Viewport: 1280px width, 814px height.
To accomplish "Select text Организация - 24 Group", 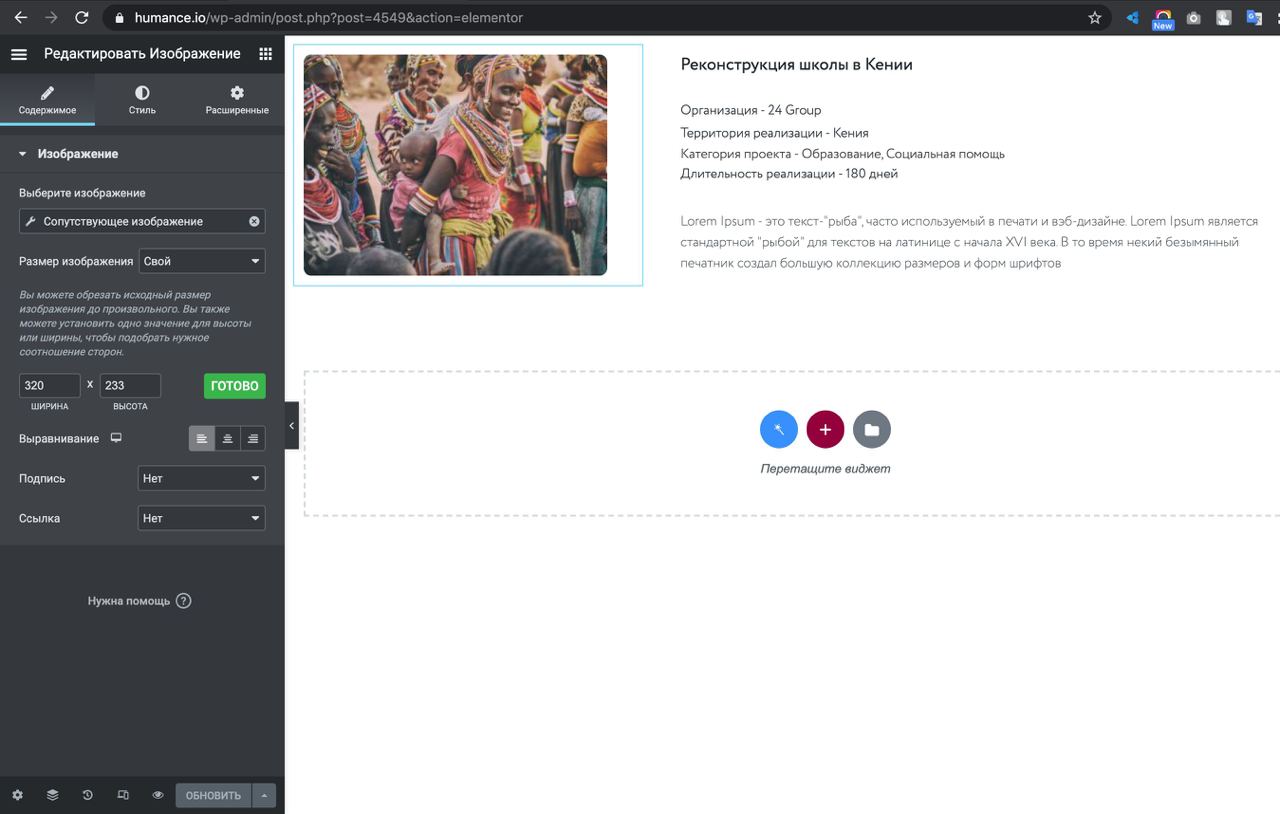I will click(x=750, y=110).
